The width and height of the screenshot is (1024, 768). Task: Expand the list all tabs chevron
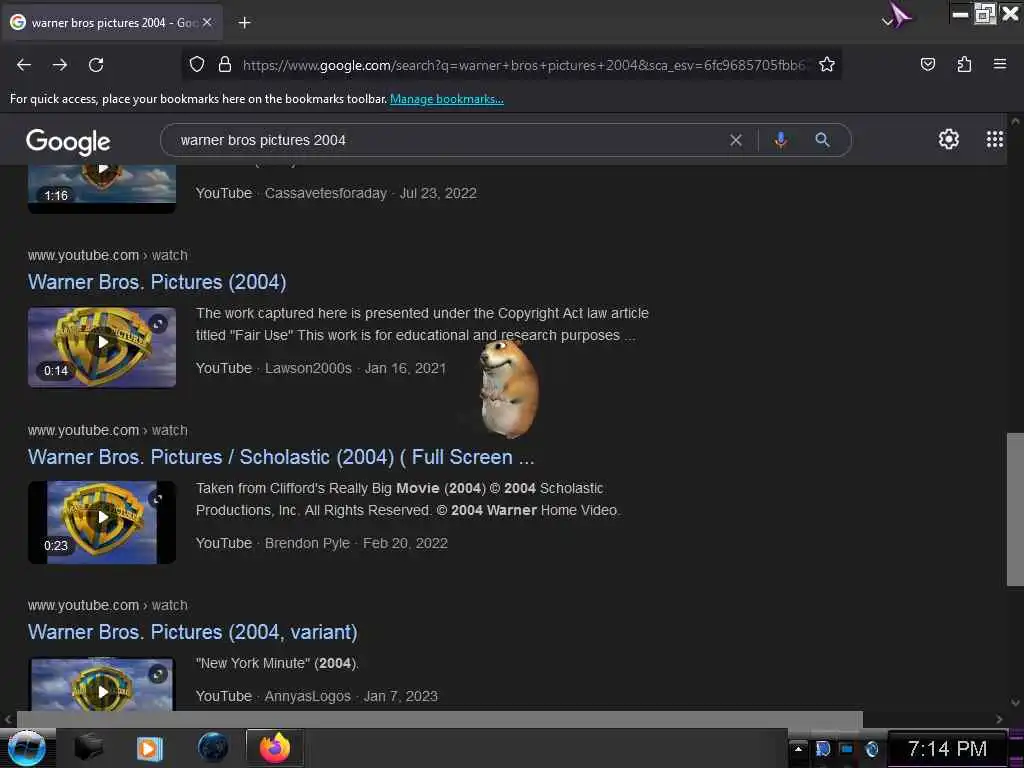pos(887,22)
